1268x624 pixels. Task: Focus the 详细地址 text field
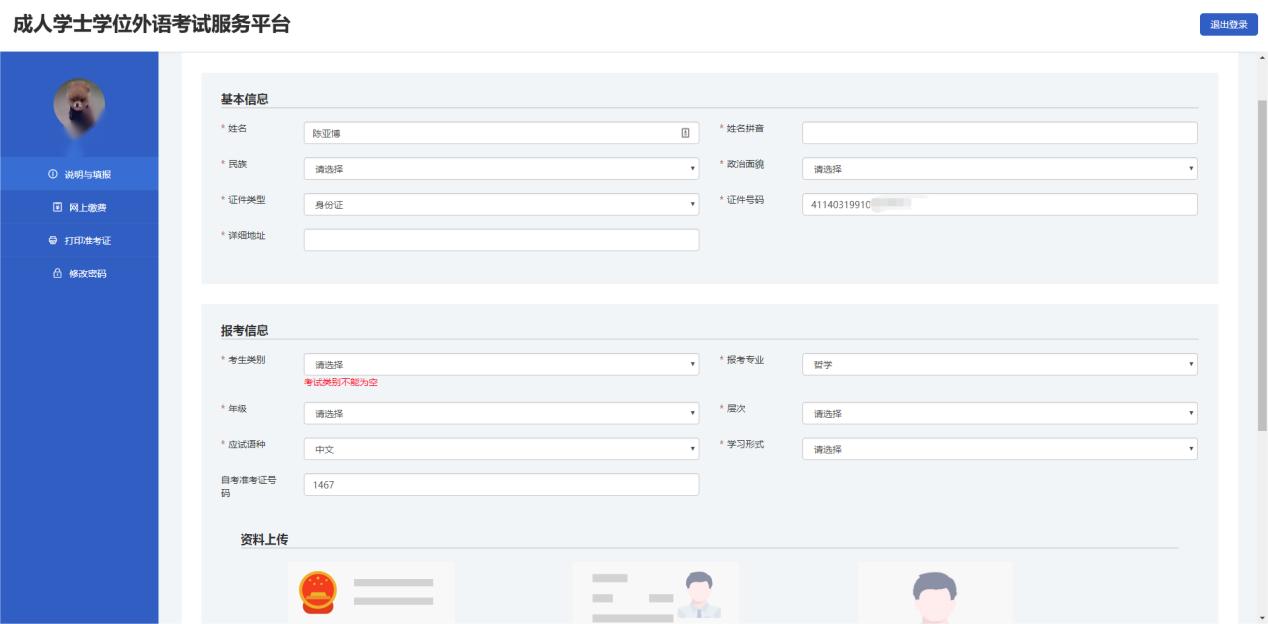click(501, 240)
